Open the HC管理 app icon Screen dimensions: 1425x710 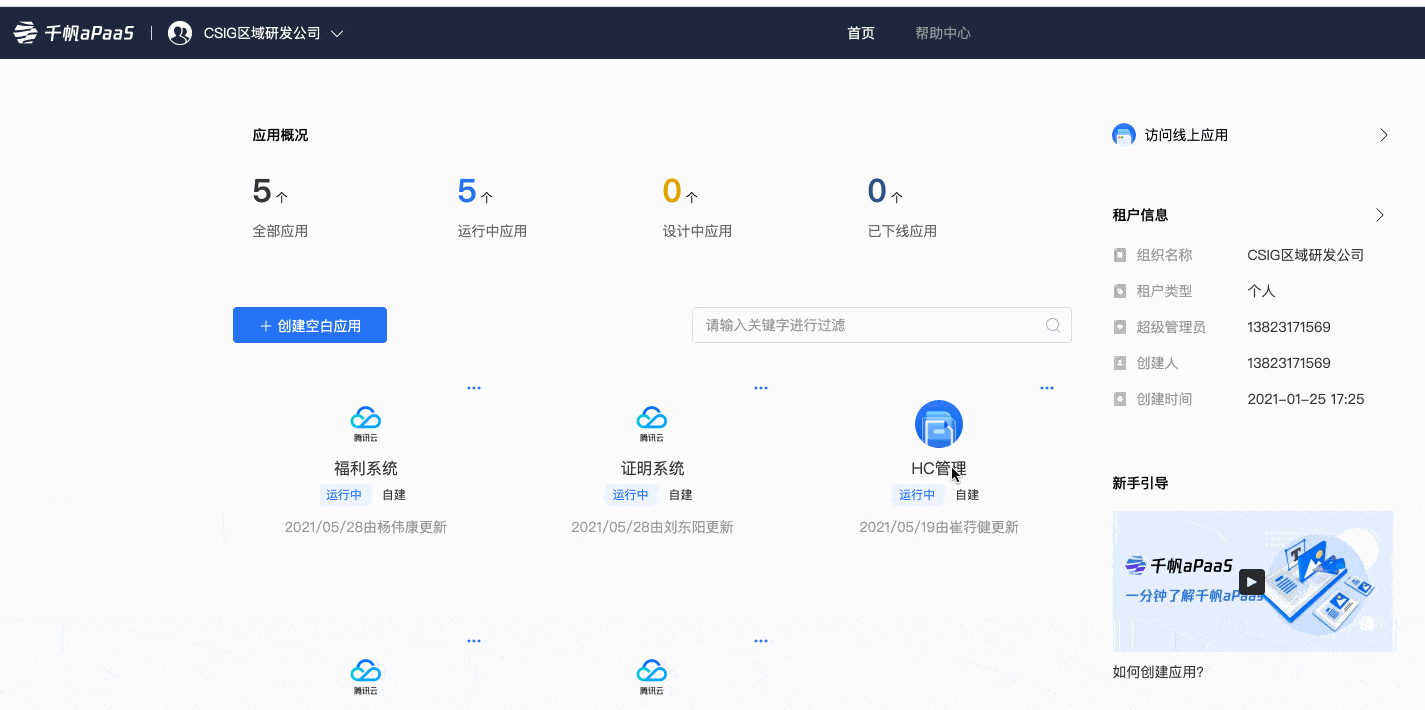[x=938, y=424]
